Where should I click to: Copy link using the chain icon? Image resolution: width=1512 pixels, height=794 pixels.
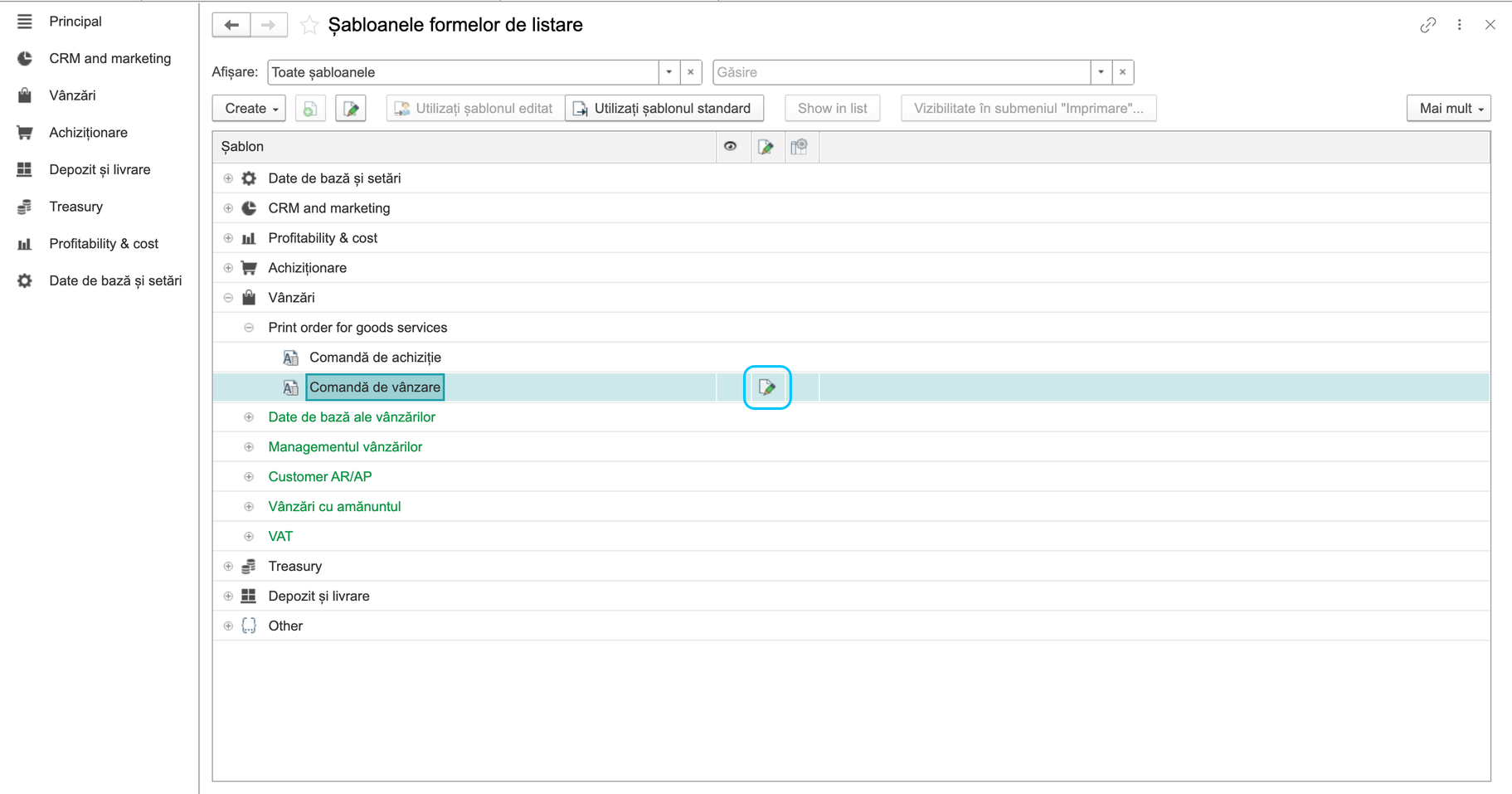pyautogui.click(x=1427, y=25)
